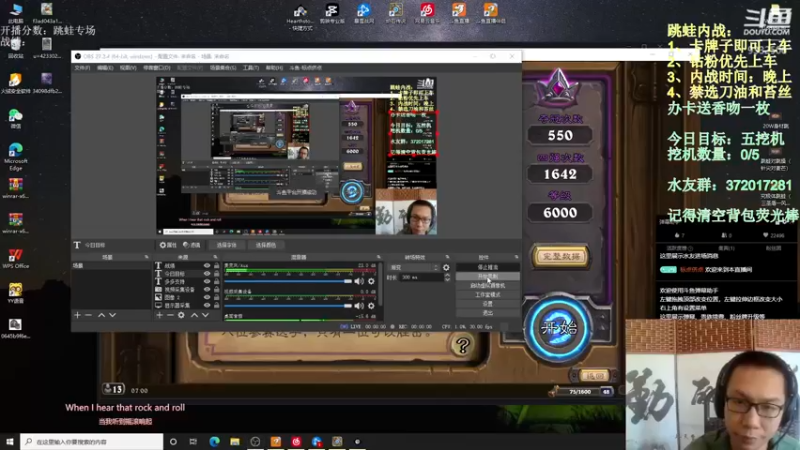
Task: Open YY语音 desktop icon
Action: (15, 293)
